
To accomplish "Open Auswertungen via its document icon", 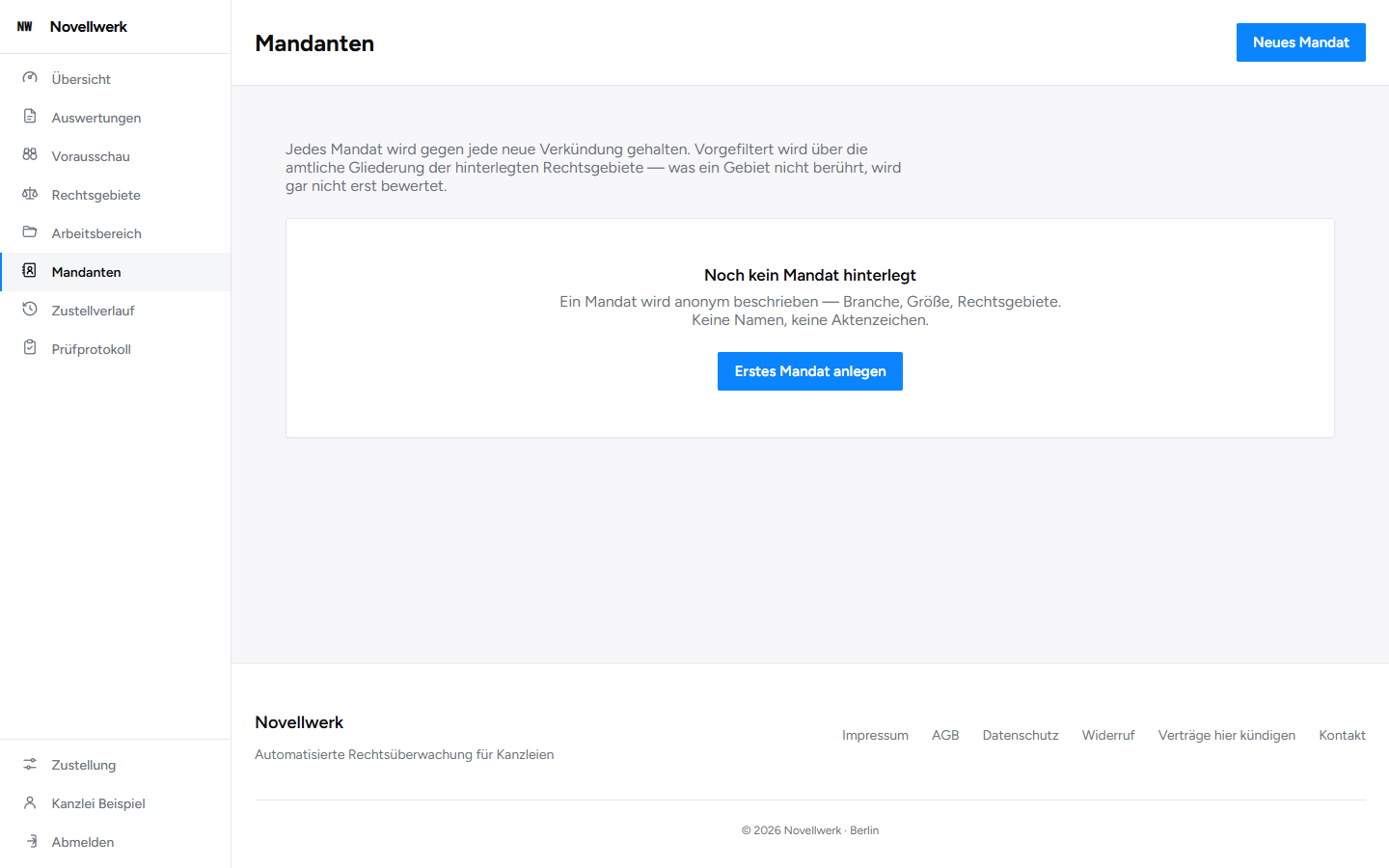I will pos(30,117).
